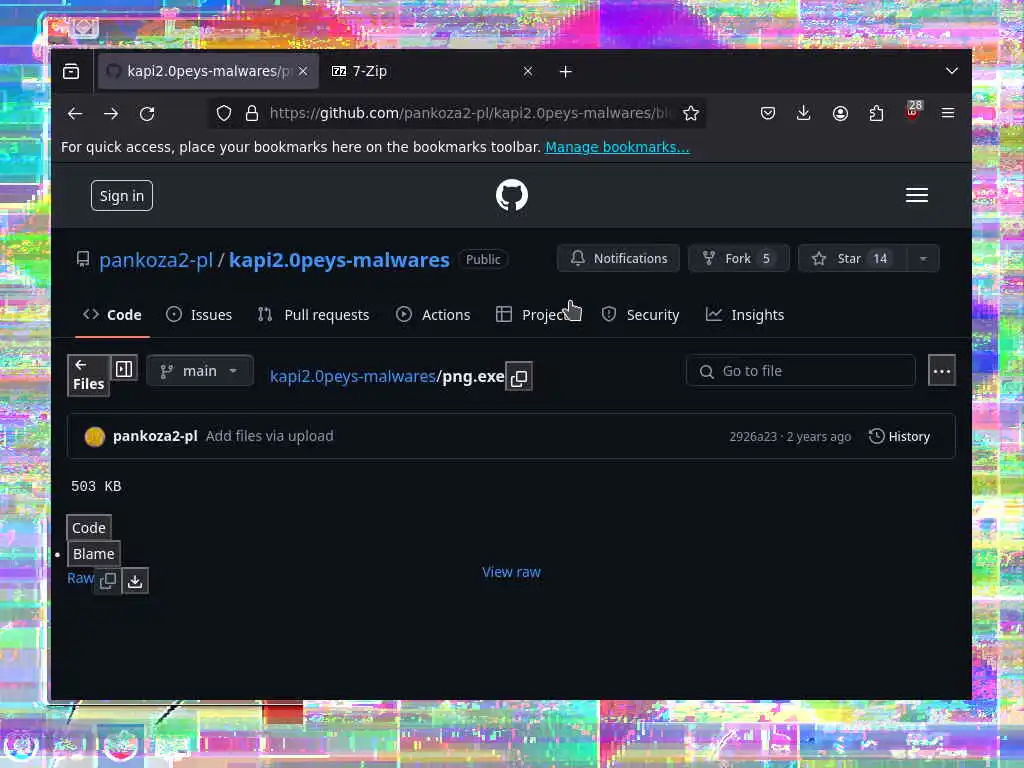Open a new browser tab
The height and width of the screenshot is (768, 1024).
(x=566, y=71)
